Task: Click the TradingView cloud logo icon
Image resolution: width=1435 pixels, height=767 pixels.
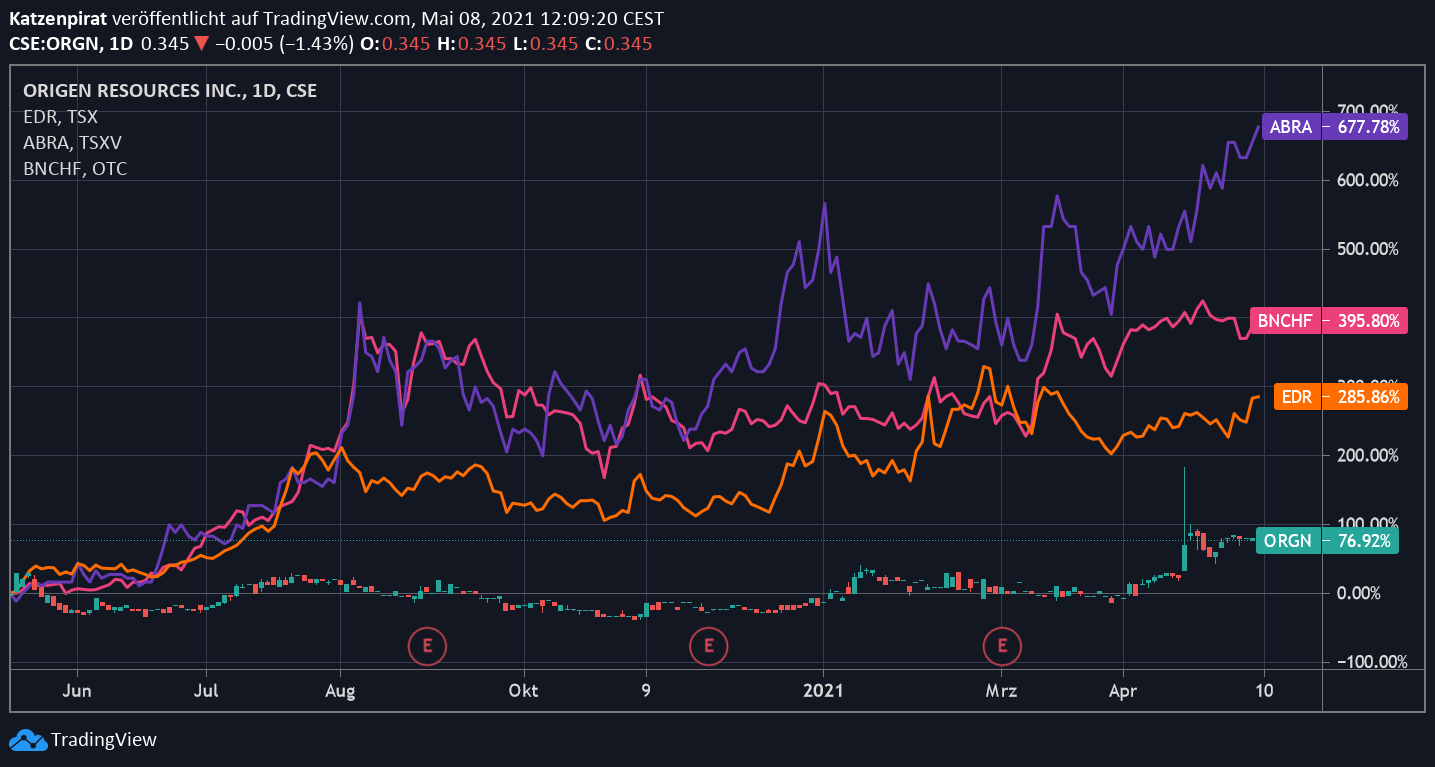Action: click(x=27, y=741)
